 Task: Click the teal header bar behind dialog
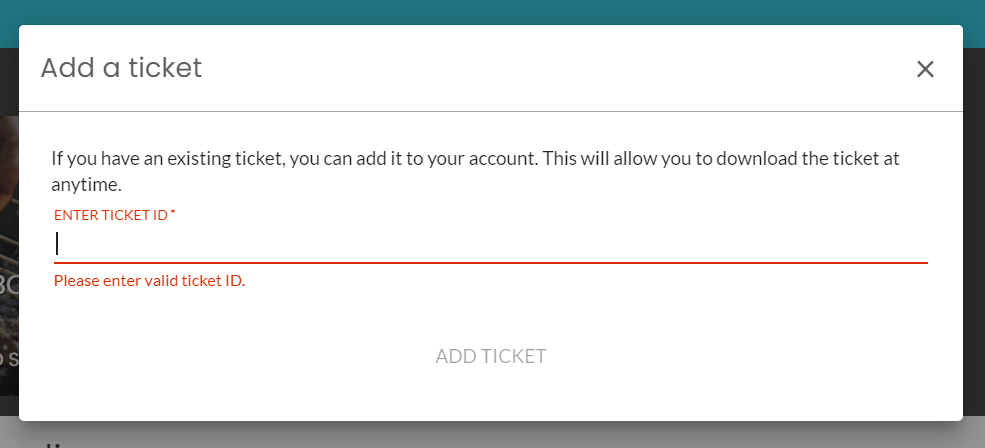pyautogui.click(x=492, y=12)
